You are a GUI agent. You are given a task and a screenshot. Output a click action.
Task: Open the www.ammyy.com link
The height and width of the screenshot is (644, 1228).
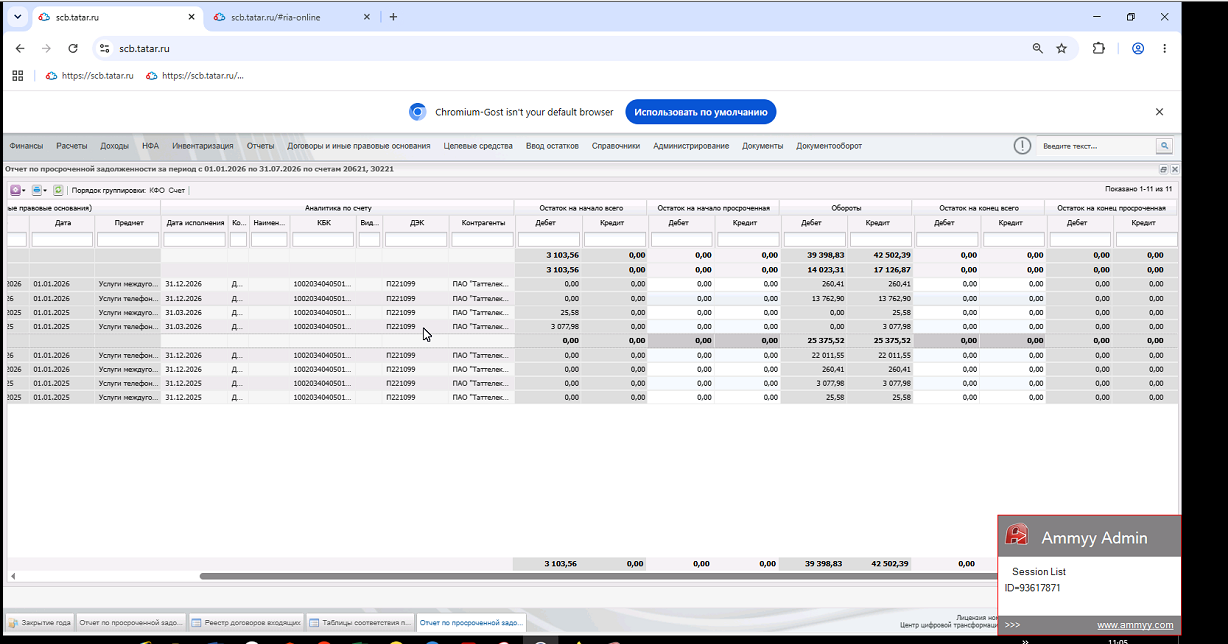click(x=1135, y=625)
